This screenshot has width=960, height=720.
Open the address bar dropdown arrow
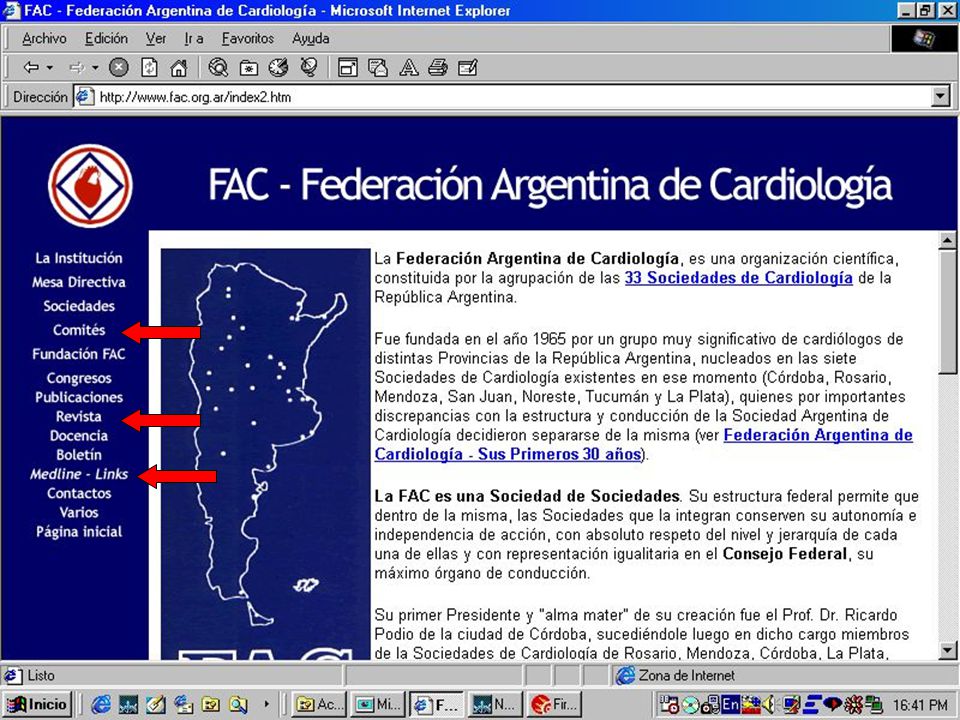click(x=940, y=96)
